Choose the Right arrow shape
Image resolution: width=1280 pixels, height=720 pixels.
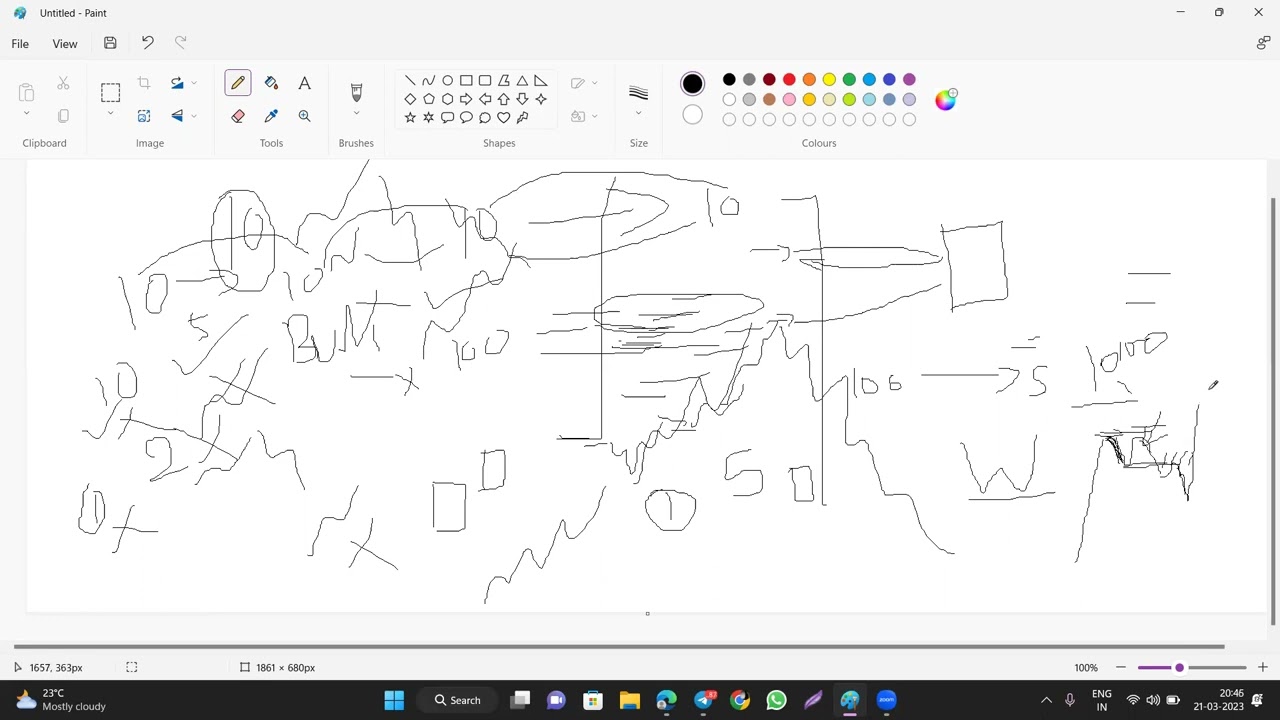pos(466,99)
